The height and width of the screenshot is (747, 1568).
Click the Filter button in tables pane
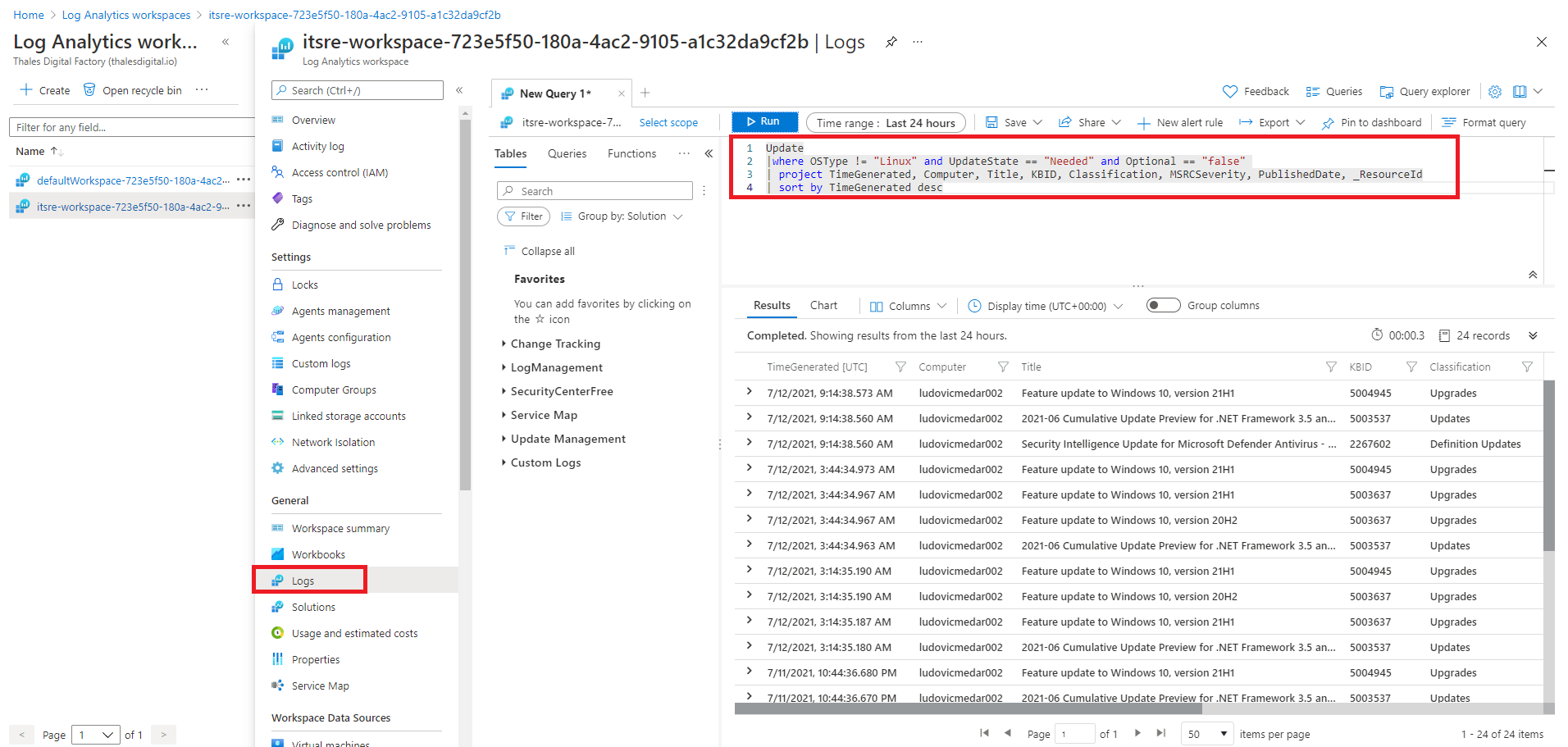coord(523,216)
